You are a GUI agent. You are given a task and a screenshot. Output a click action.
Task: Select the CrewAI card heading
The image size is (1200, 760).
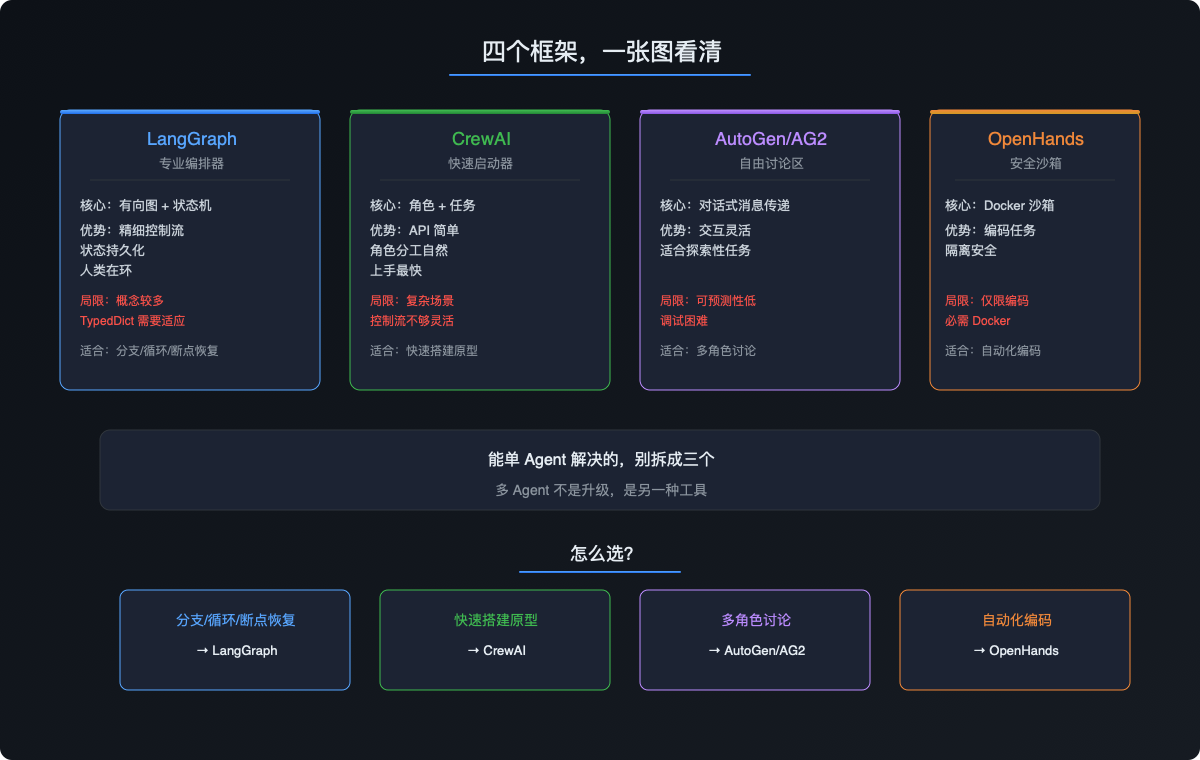pyautogui.click(x=481, y=139)
